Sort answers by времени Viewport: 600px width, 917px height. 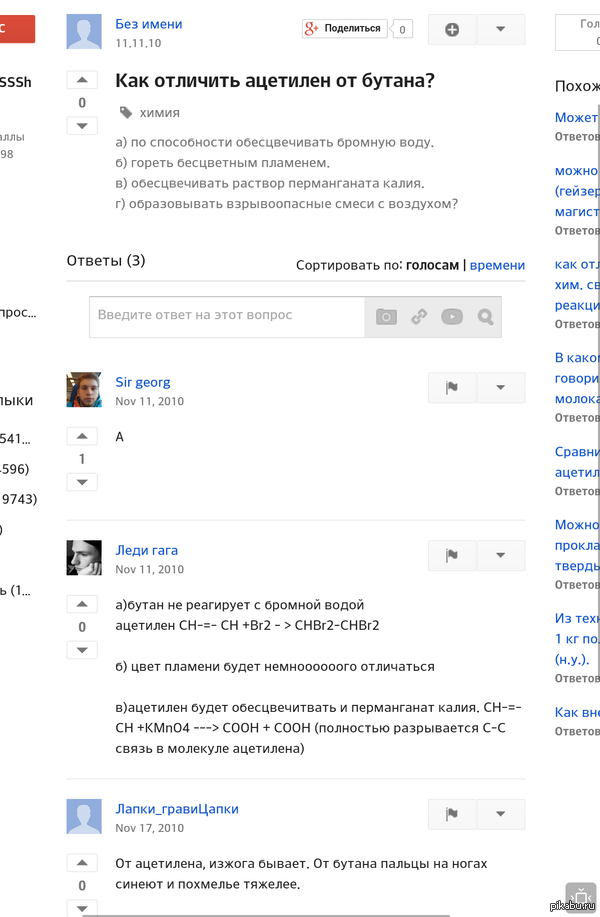[497, 265]
